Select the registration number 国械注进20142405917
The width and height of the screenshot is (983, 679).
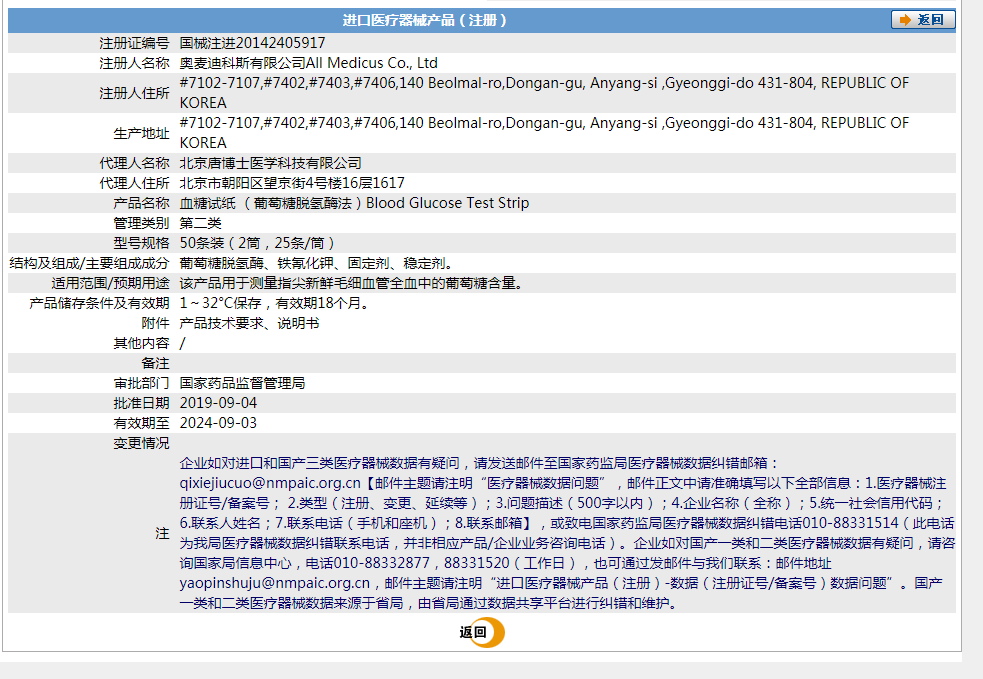click(252, 43)
